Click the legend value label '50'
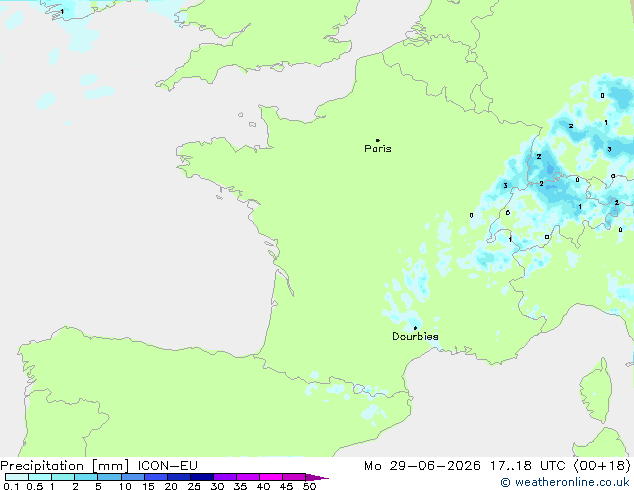The width and height of the screenshot is (634, 490). [x=309, y=486]
